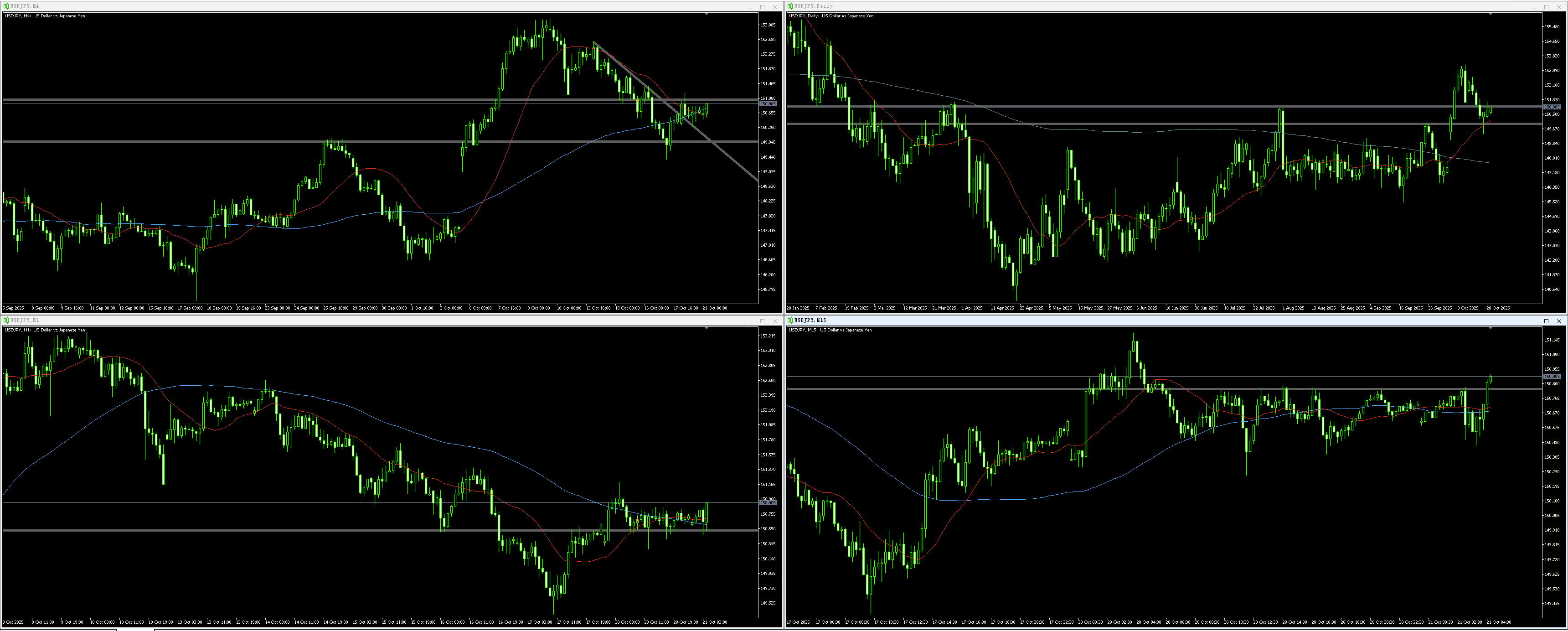Click the chart shift triangle on the Daily chart
1568x631 pixels.
pos(1491,14)
